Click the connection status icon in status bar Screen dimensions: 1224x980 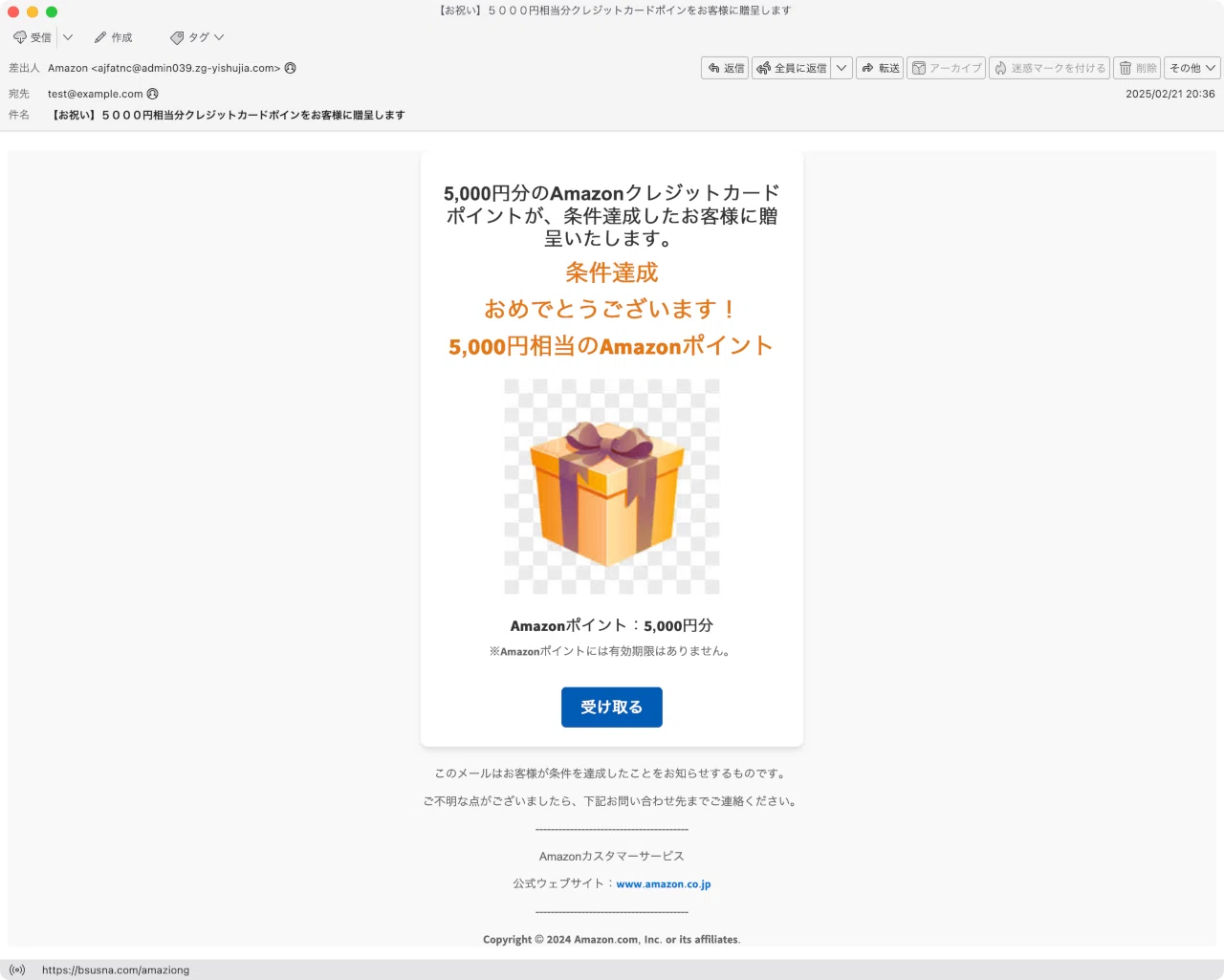[x=17, y=969]
